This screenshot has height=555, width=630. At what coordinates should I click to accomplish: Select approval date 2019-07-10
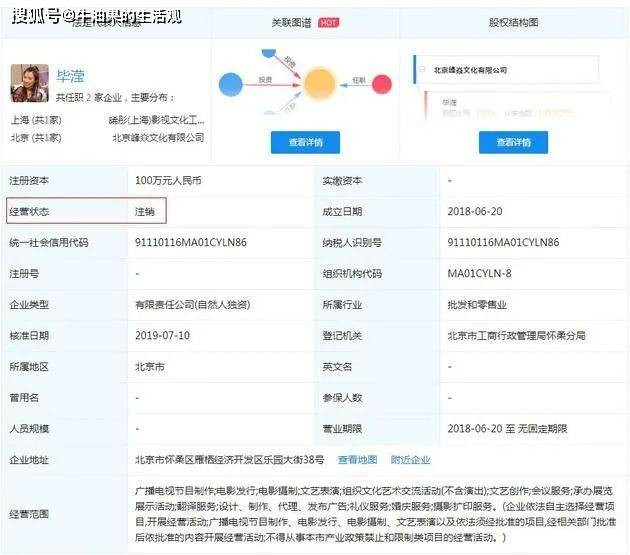pos(162,336)
